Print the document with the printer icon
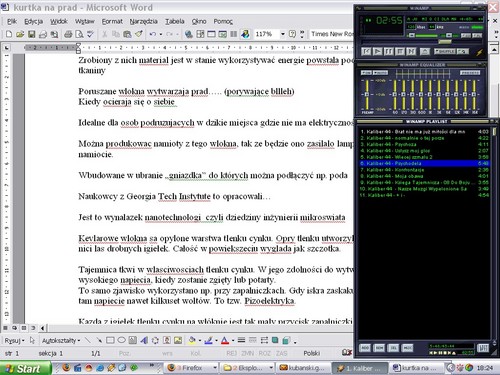 click(68, 34)
